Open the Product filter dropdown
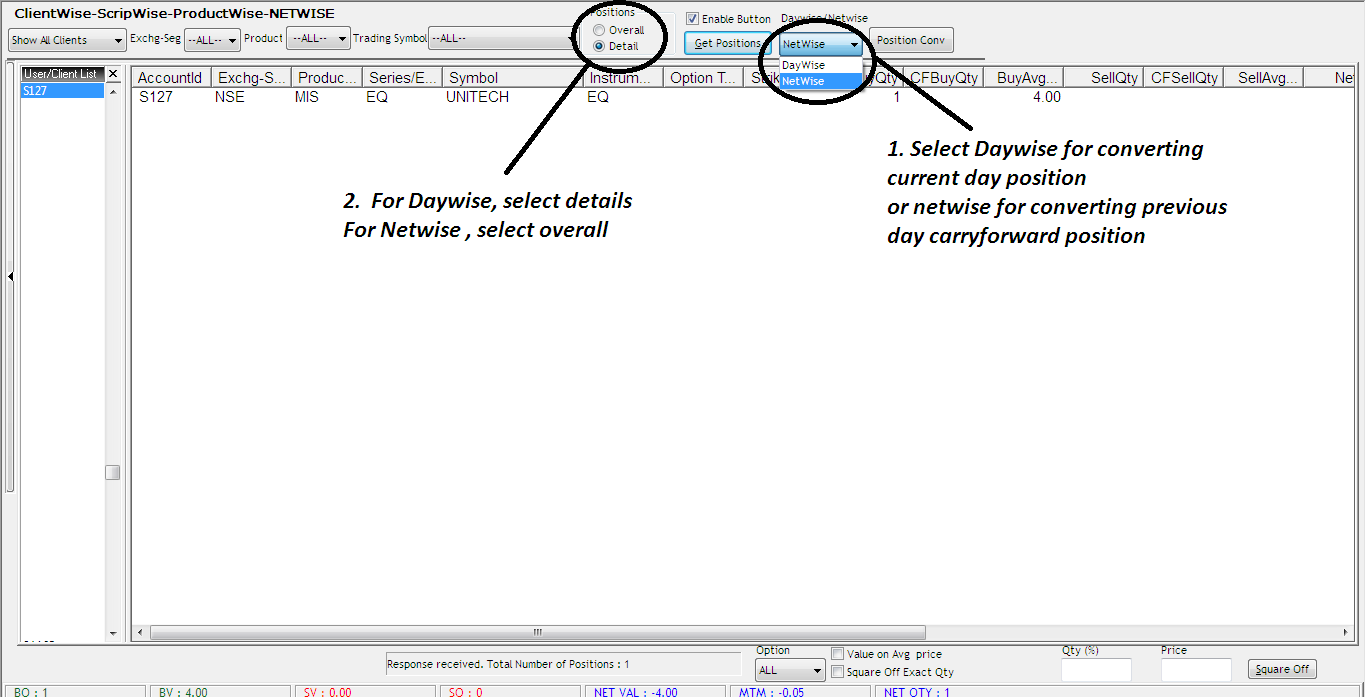Image resolution: width=1366 pixels, height=697 pixels. [x=318, y=38]
